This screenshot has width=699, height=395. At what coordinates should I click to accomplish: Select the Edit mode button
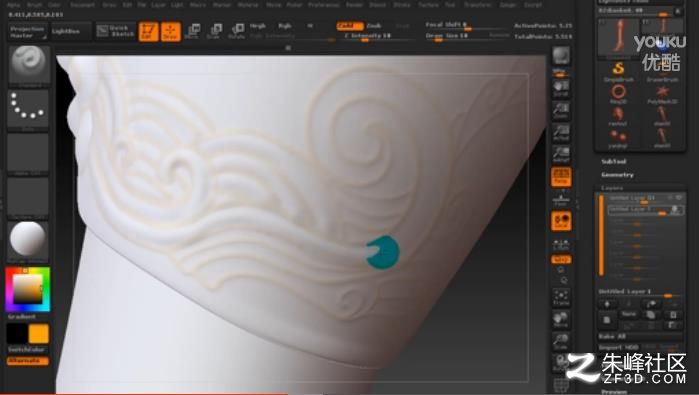(x=148, y=32)
